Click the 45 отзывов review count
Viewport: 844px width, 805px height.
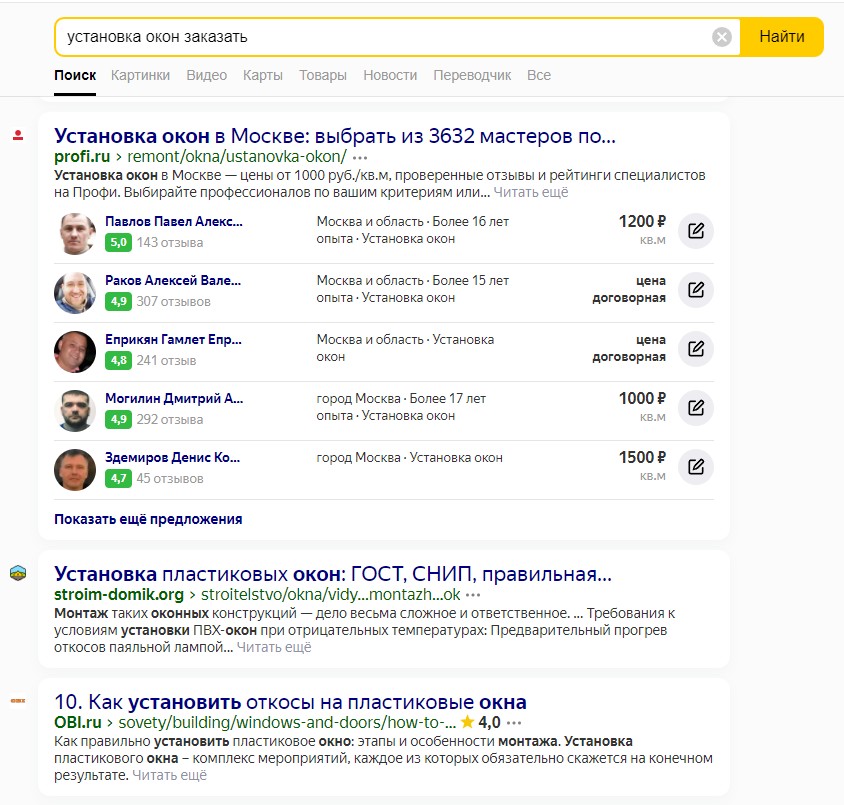[x=170, y=478]
